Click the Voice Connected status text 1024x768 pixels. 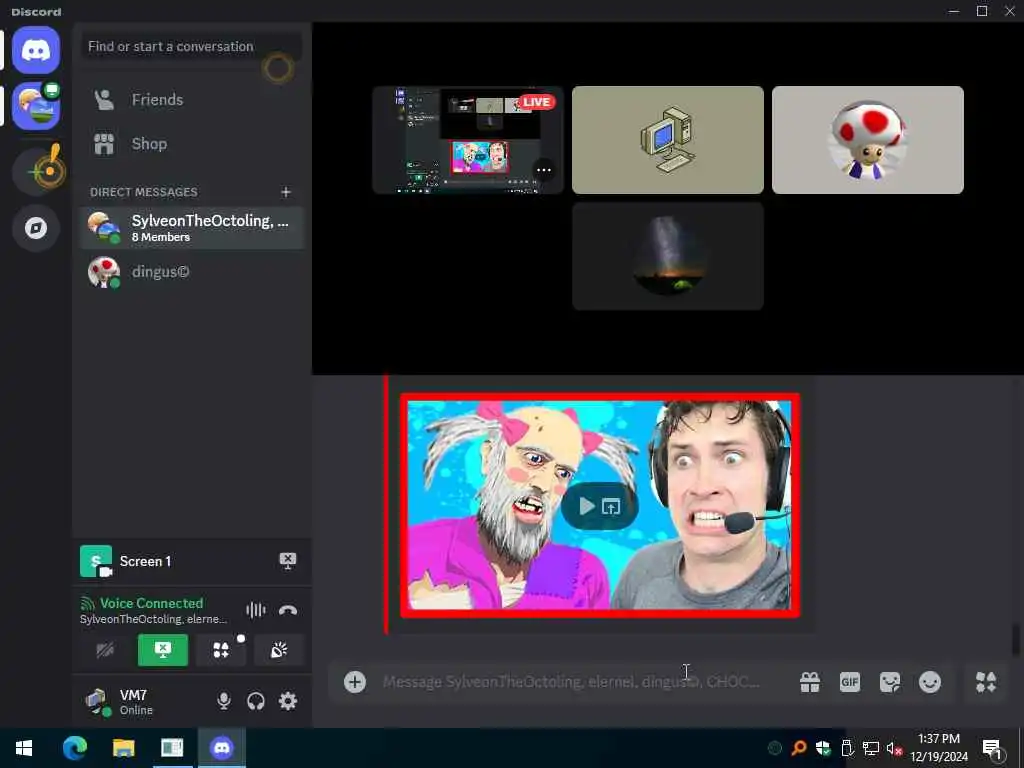[x=152, y=603]
